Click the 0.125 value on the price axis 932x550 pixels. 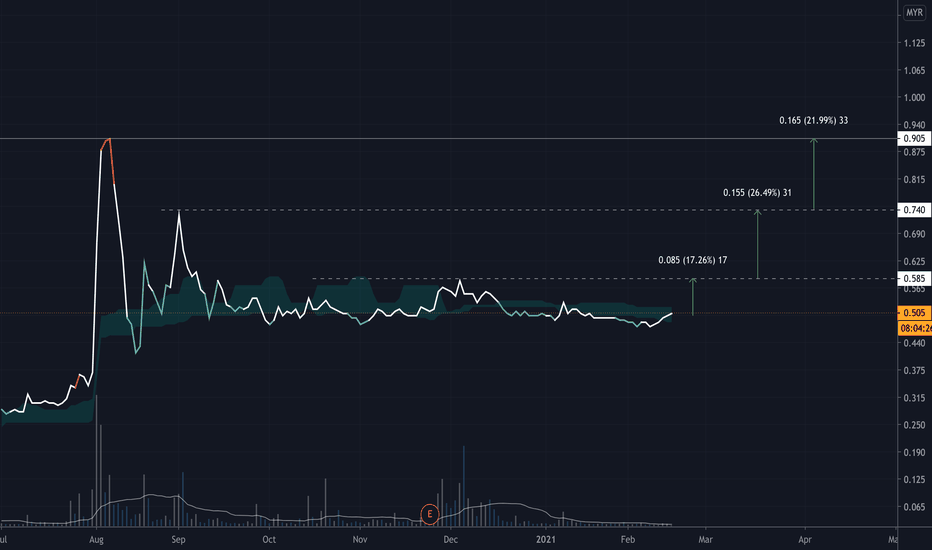[x=914, y=480]
